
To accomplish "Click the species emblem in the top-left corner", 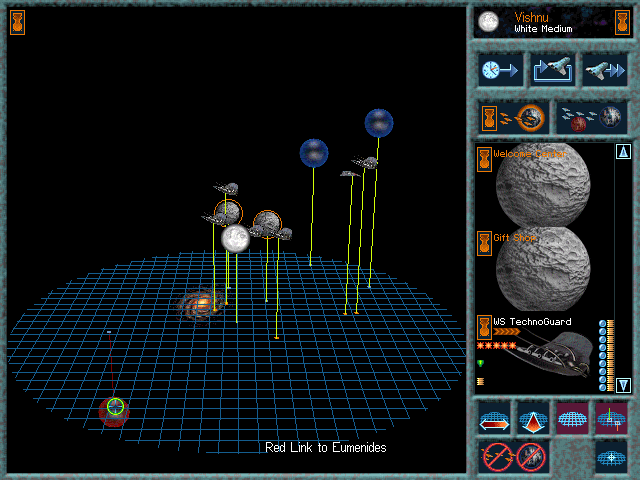I will pos(18,22).
